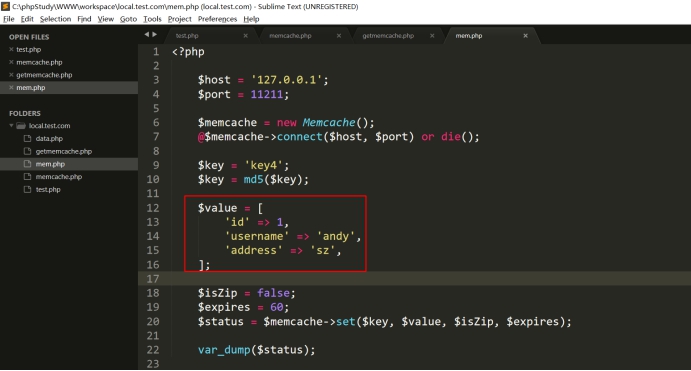Screen dimensions: 691x371
Task: Open data.php in the folder tree
Action: 49,138
